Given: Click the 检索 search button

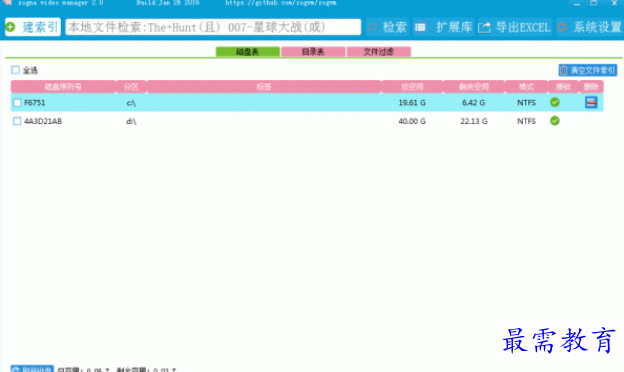Looking at the screenshot, I should 387,27.
